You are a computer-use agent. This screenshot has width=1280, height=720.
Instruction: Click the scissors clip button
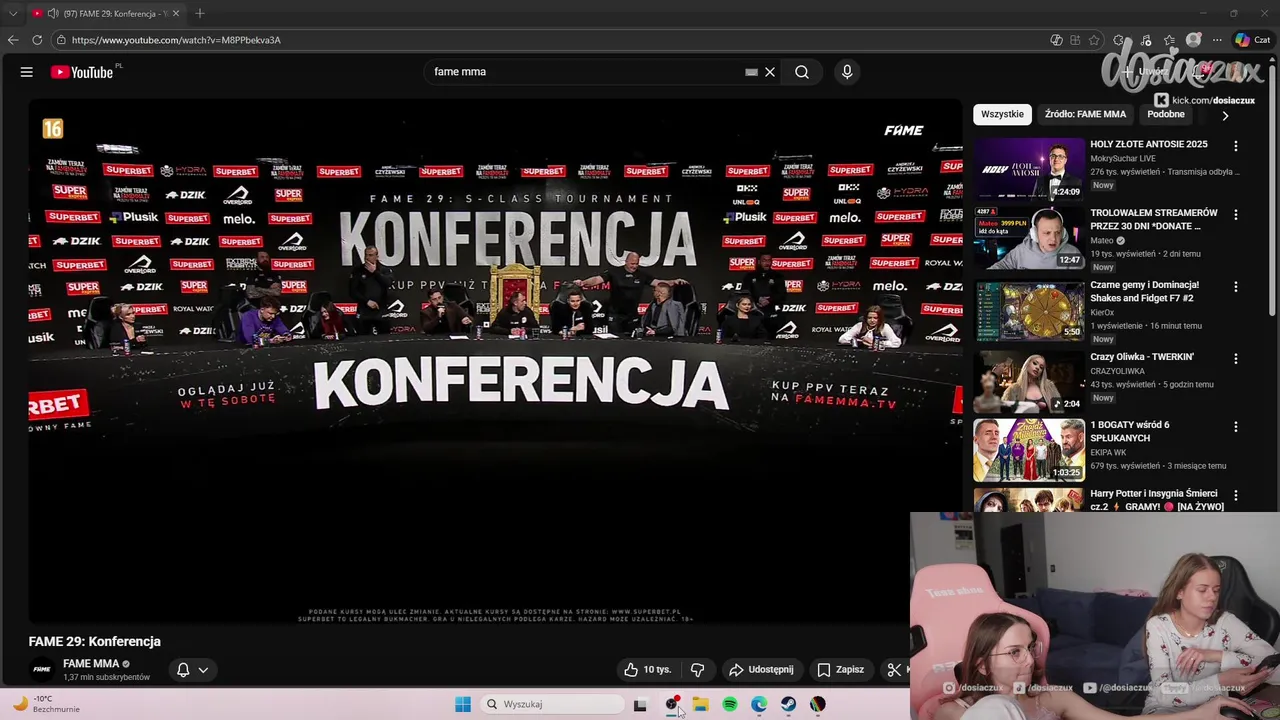coord(894,670)
